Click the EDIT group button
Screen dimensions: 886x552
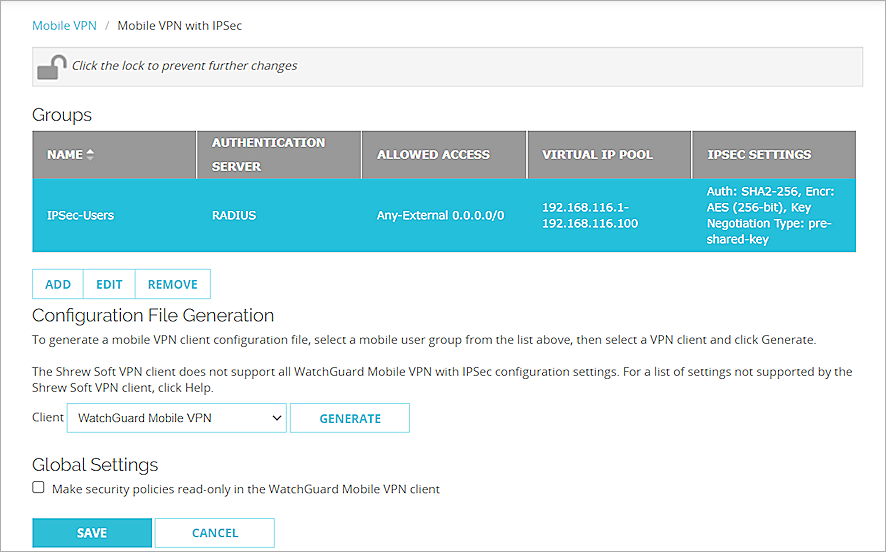click(109, 284)
